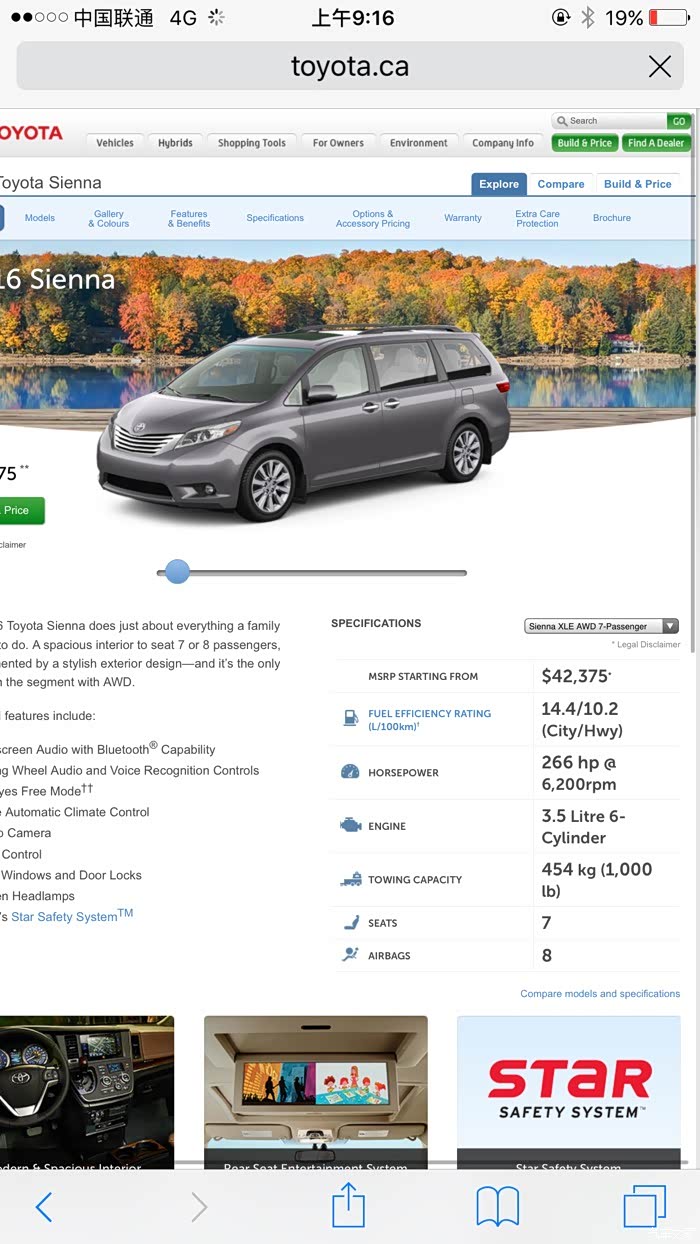700x1244 pixels.
Task: Expand the Vehicles navigation menu
Action: tap(115, 143)
